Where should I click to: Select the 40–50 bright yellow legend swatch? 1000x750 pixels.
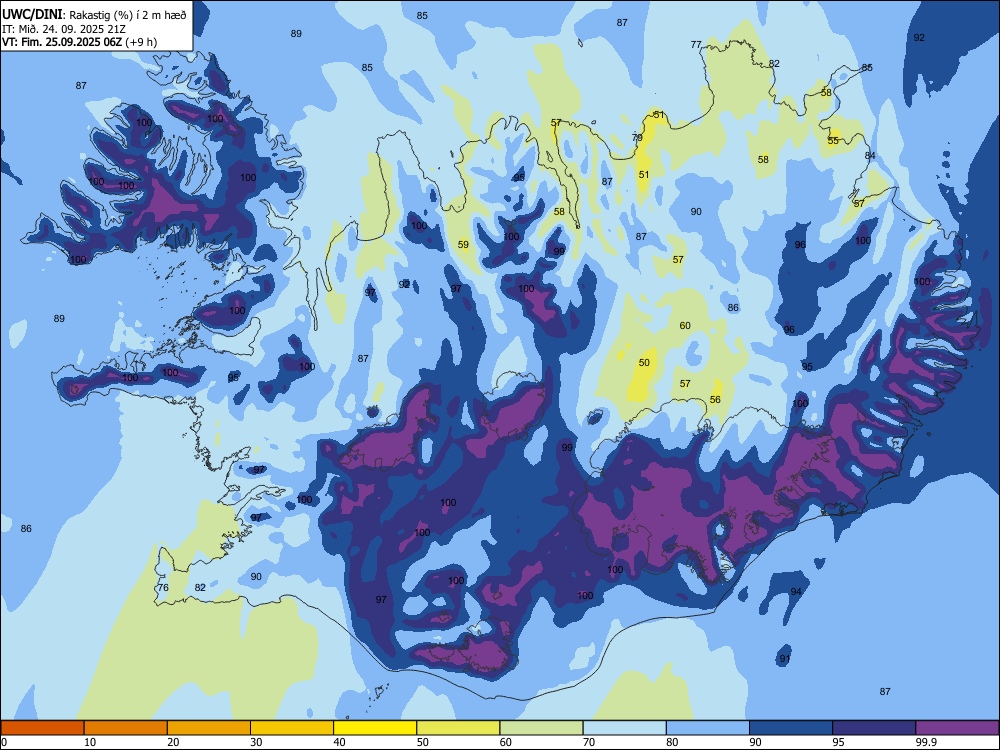pos(375,728)
